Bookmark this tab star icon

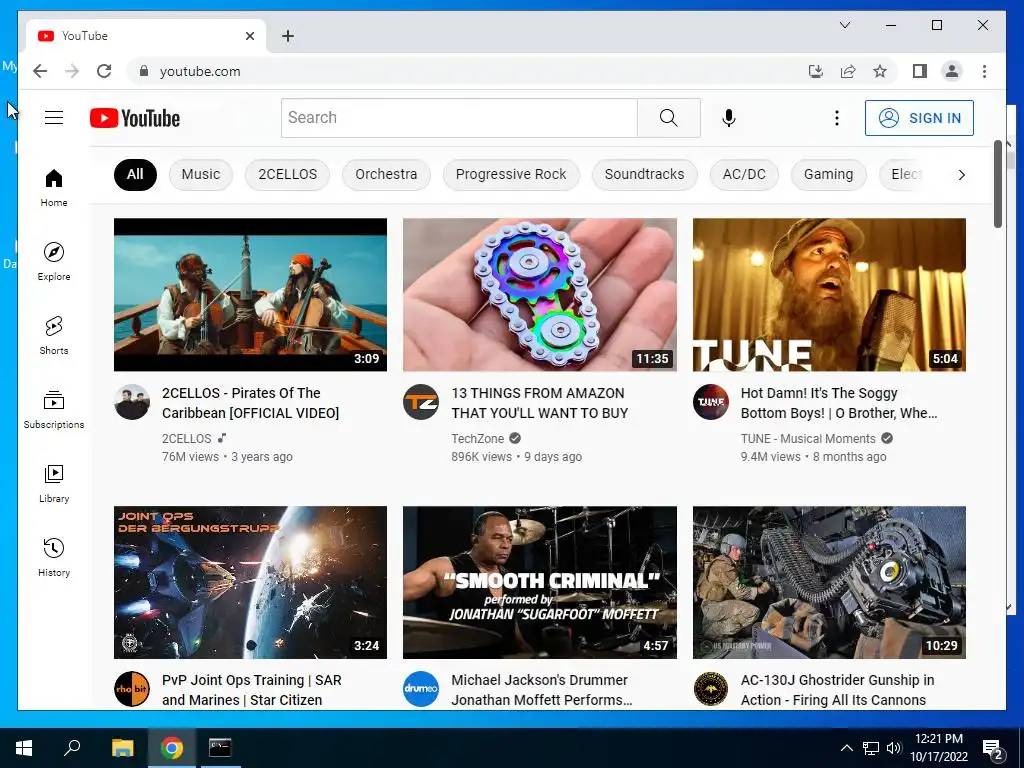click(x=880, y=71)
